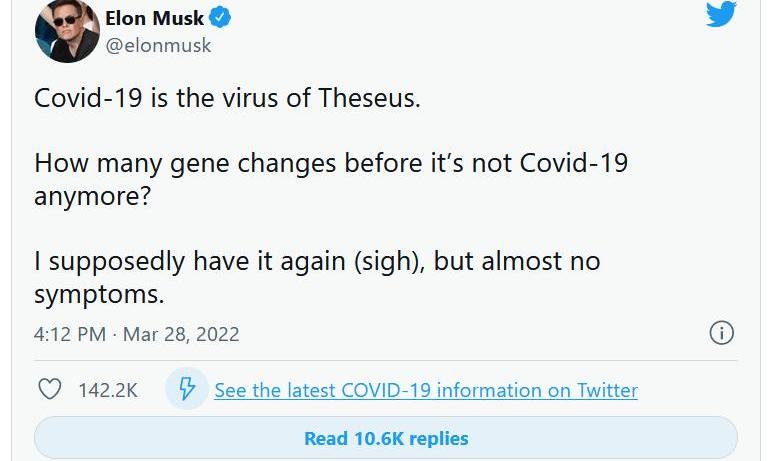Click the word 'anymore?' in the tweet

92,197
